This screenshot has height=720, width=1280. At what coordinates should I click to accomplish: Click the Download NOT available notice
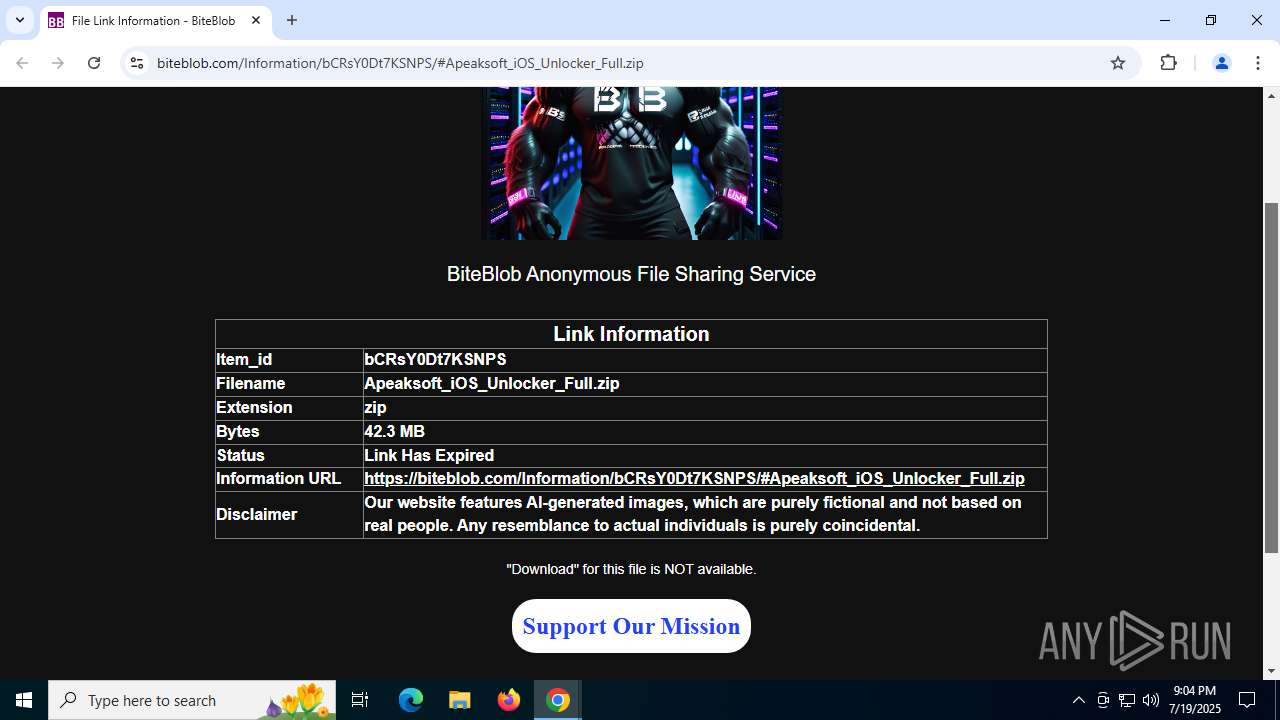click(631, 569)
